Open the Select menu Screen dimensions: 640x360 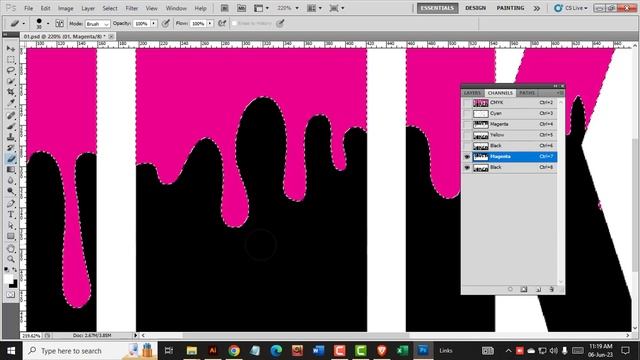pyautogui.click(x=110, y=8)
